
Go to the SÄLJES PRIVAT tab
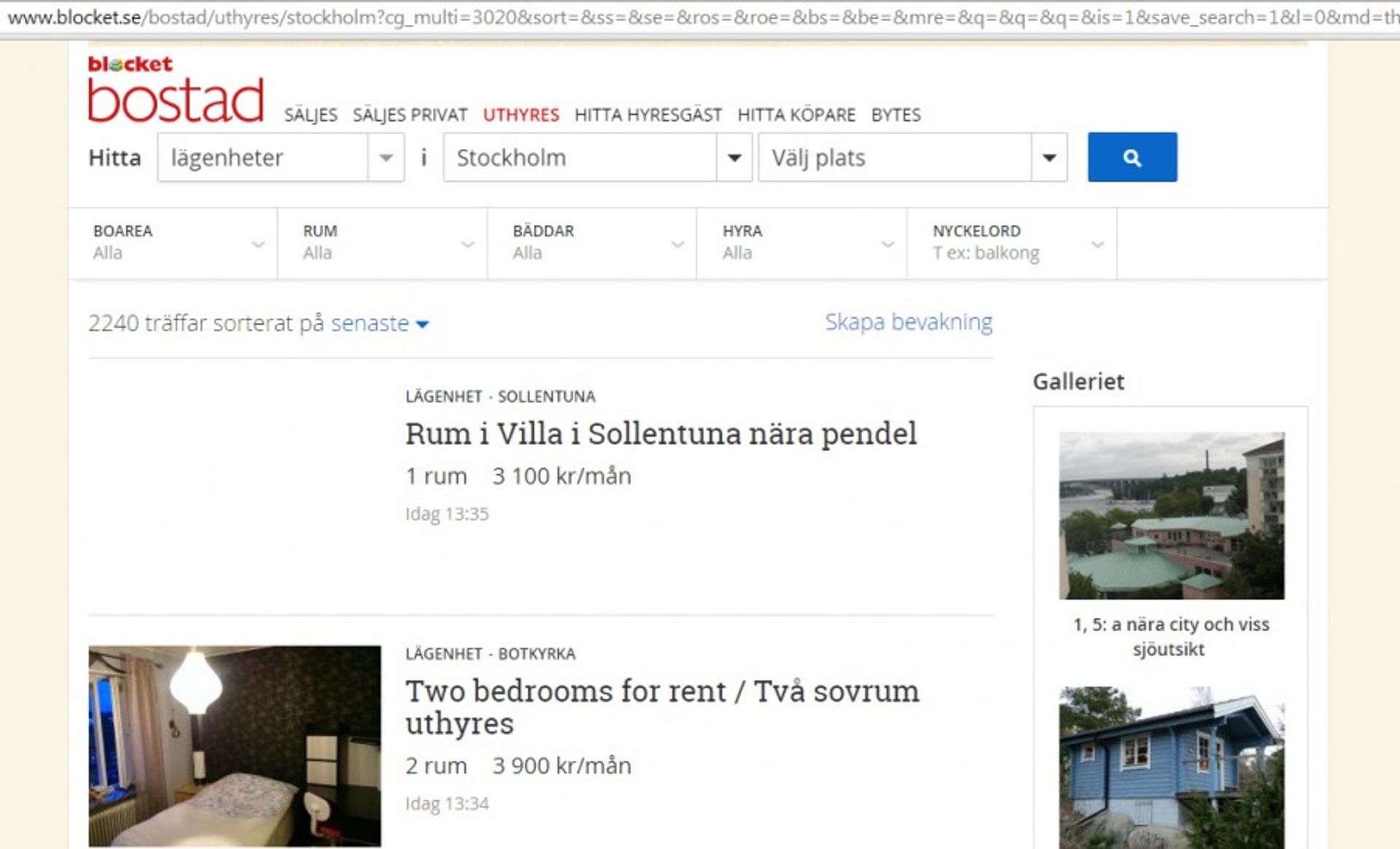(x=410, y=115)
